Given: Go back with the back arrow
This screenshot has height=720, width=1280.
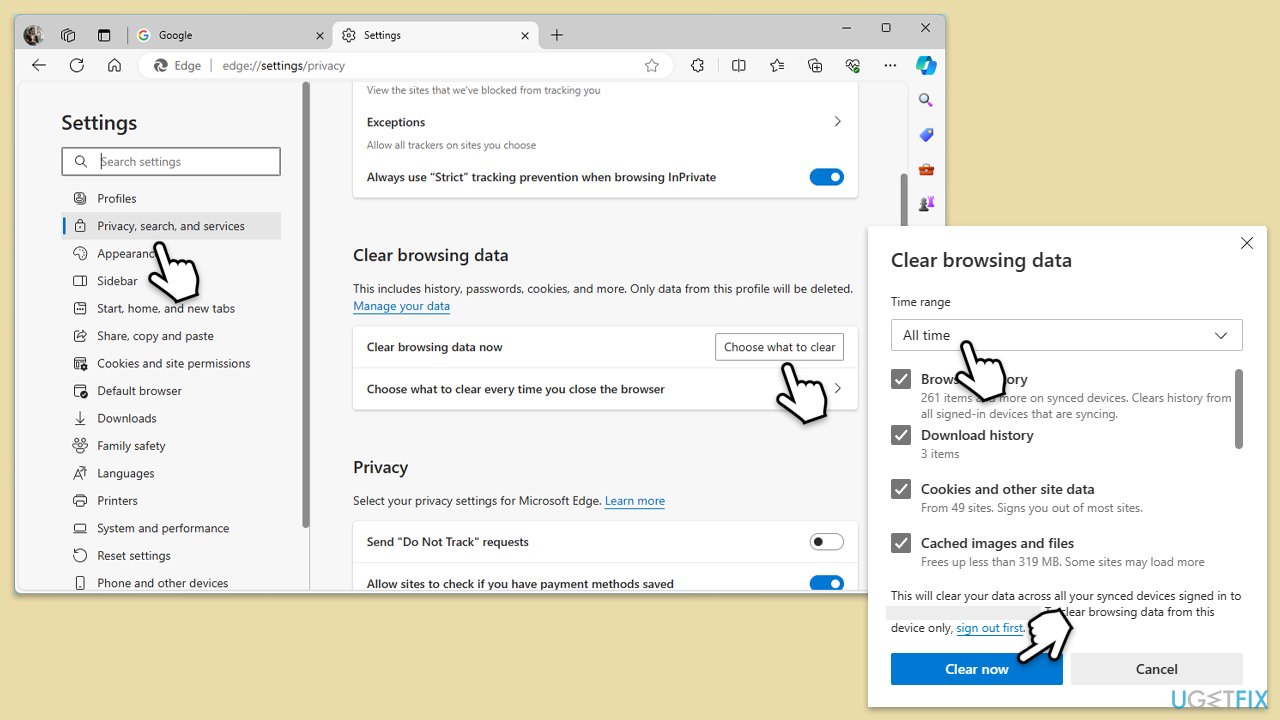Looking at the screenshot, I should (x=38, y=65).
